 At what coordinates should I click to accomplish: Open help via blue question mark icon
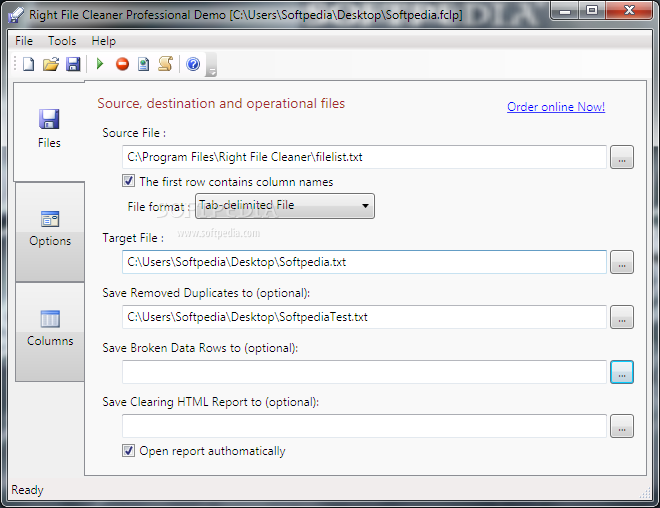[x=193, y=64]
